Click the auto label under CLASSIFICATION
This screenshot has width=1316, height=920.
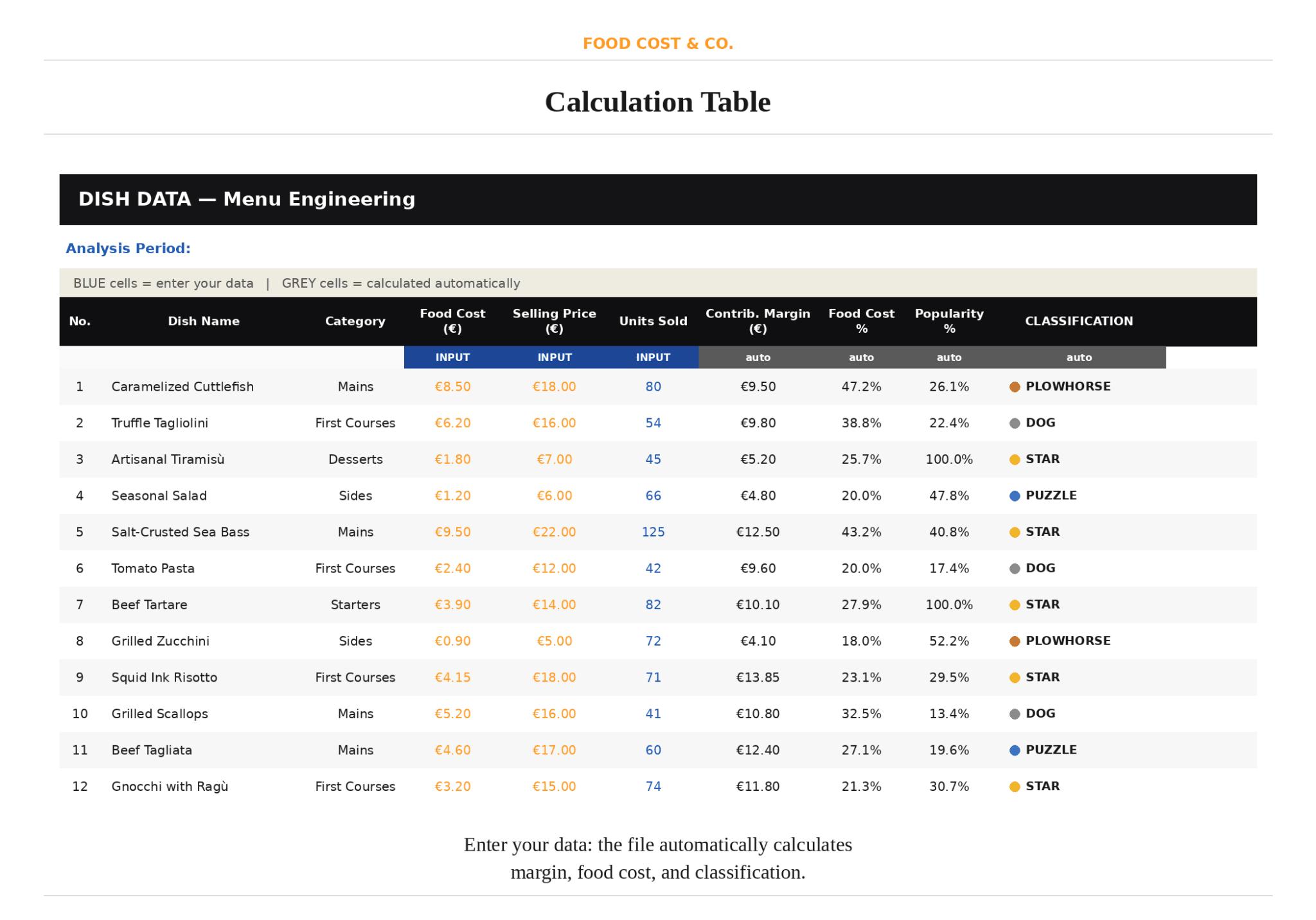(x=1079, y=357)
